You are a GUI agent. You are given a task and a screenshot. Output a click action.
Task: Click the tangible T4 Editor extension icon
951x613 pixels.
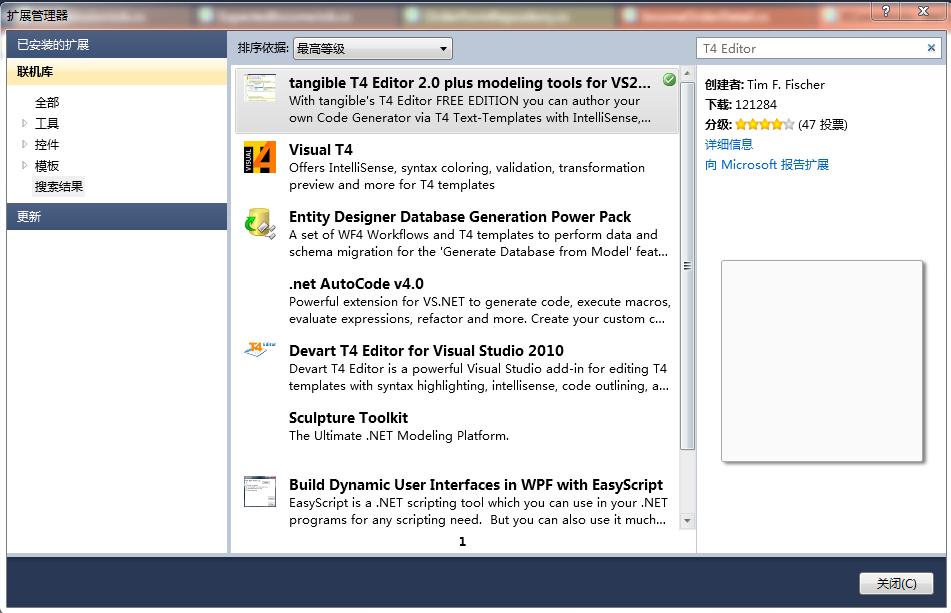(260, 89)
